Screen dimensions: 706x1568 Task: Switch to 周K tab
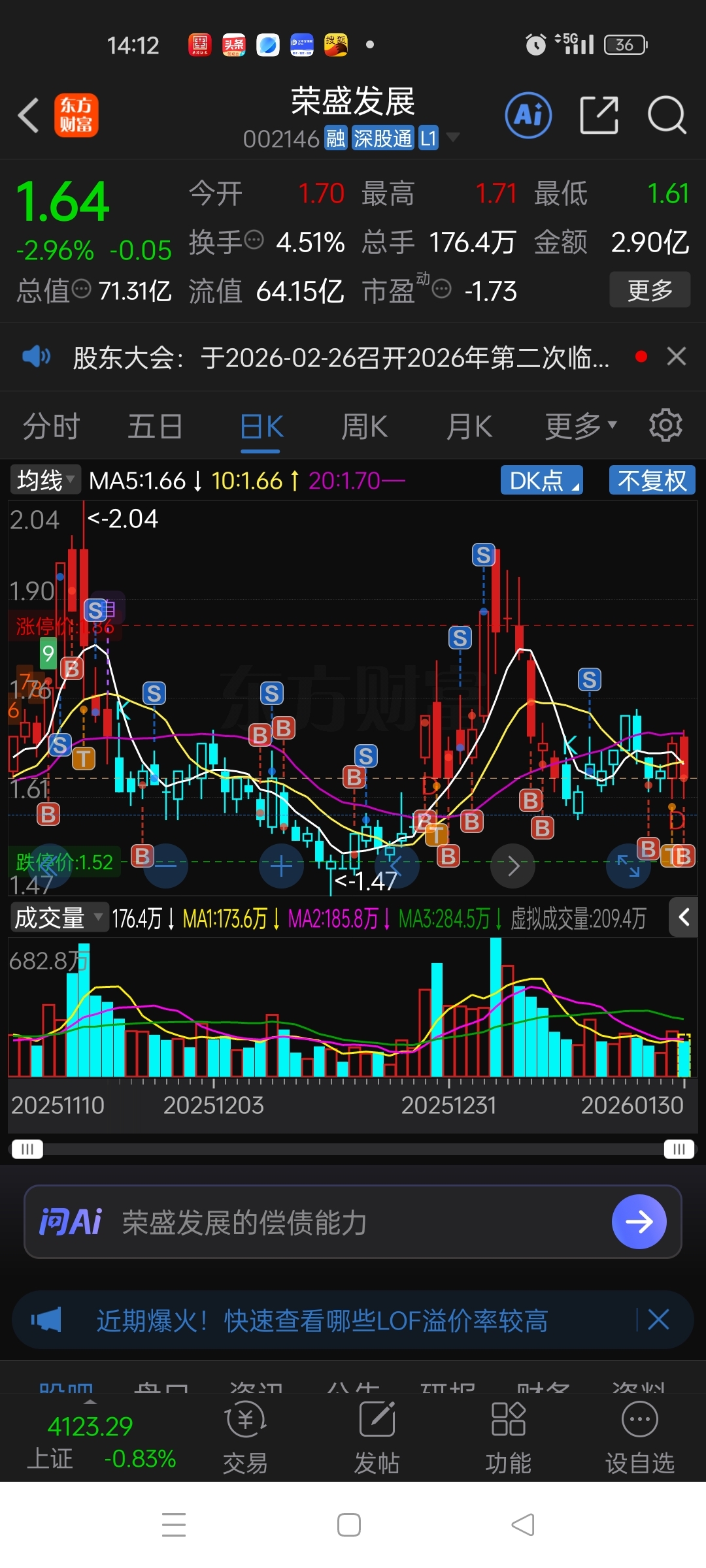(x=365, y=427)
